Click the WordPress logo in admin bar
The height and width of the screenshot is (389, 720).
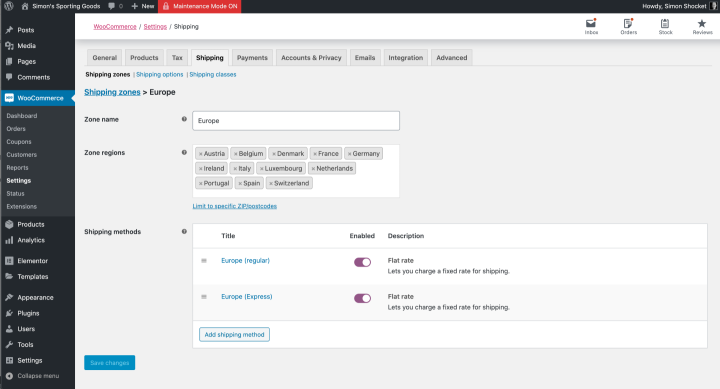tap(8, 6)
